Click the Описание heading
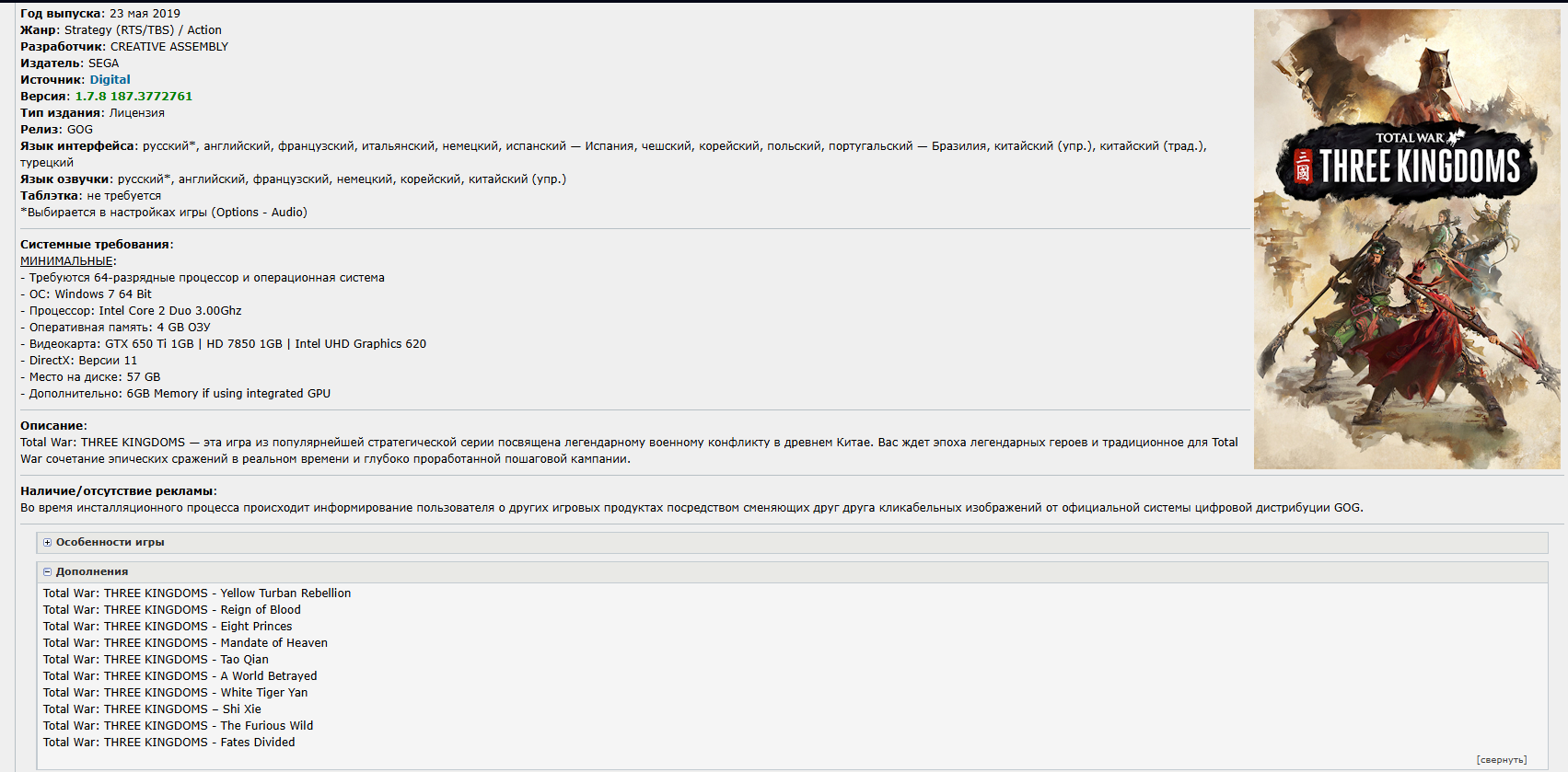1568x772 pixels. tap(52, 426)
